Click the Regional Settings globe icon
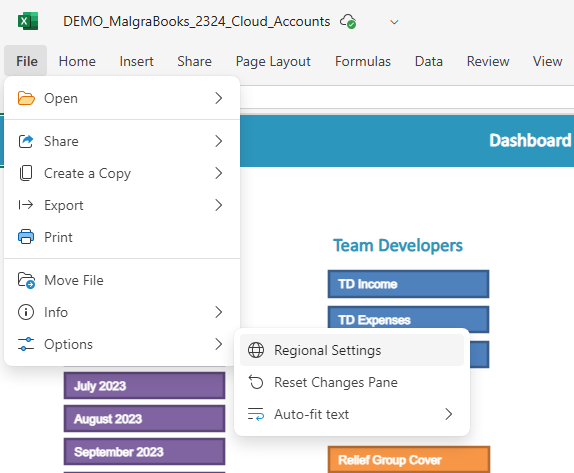 [256, 350]
